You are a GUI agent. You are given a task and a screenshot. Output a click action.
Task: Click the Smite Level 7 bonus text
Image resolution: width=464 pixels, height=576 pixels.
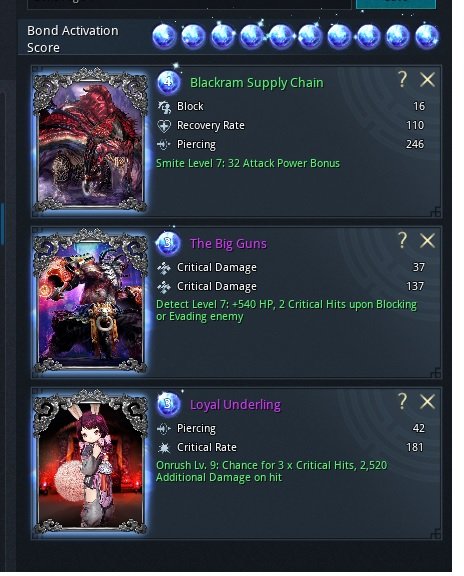(x=248, y=163)
